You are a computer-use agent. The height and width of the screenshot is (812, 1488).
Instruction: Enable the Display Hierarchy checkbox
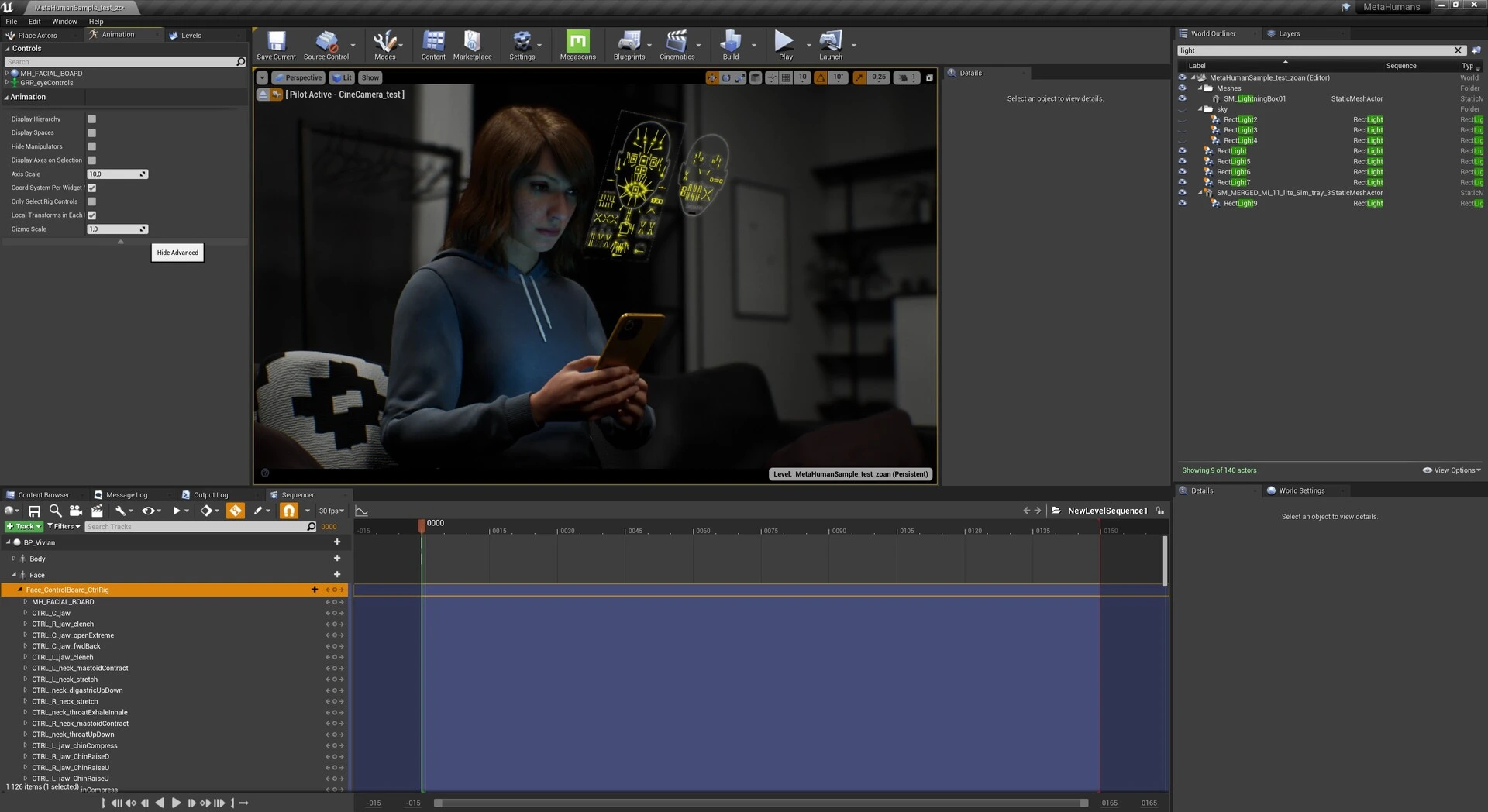coord(91,119)
